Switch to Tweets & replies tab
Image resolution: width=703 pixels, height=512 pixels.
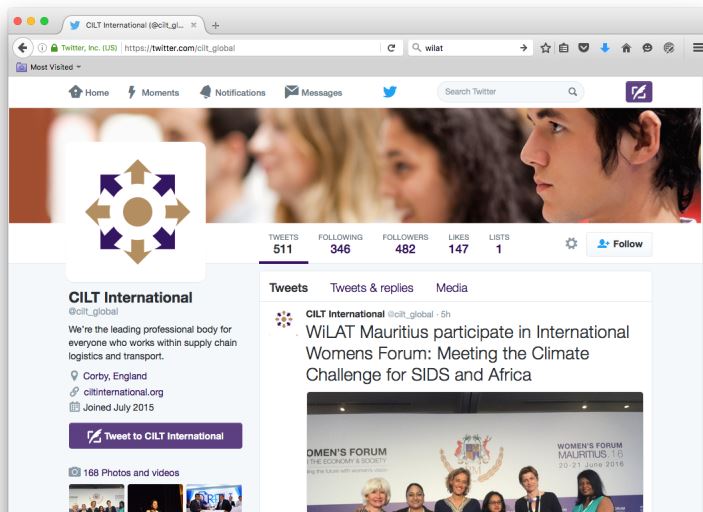pyautogui.click(x=372, y=288)
